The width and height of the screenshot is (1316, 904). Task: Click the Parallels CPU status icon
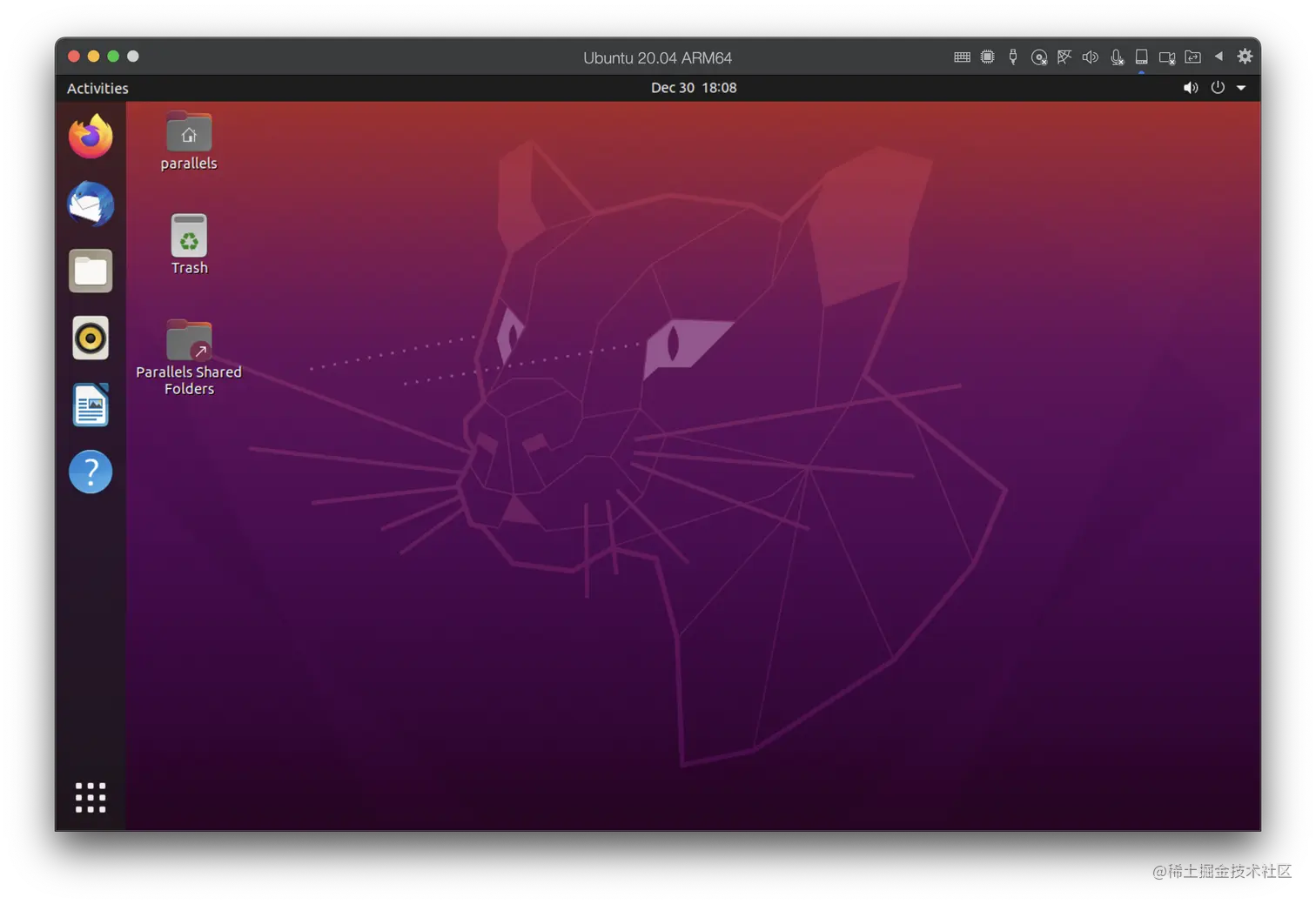pos(987,57)
